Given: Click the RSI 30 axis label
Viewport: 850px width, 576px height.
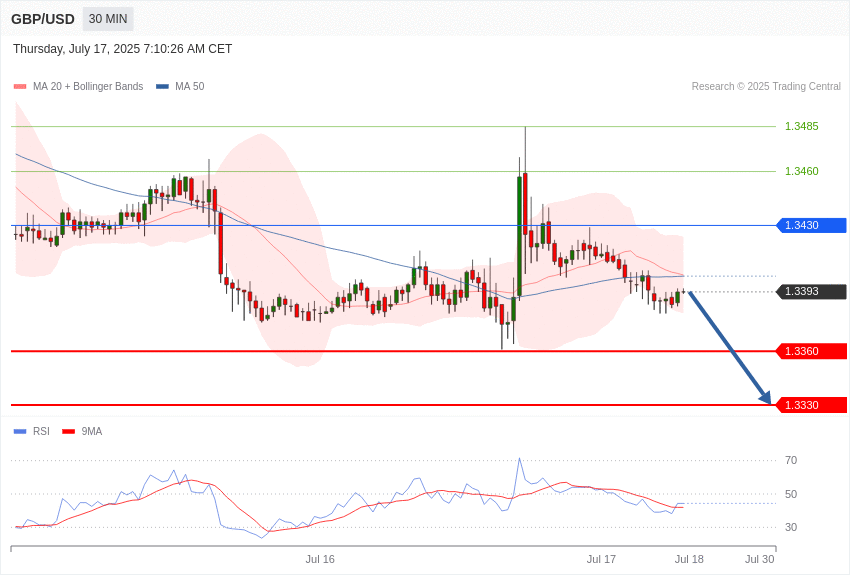Looking at the screenshot, I should pyautogui.click(x=791, y=527).
